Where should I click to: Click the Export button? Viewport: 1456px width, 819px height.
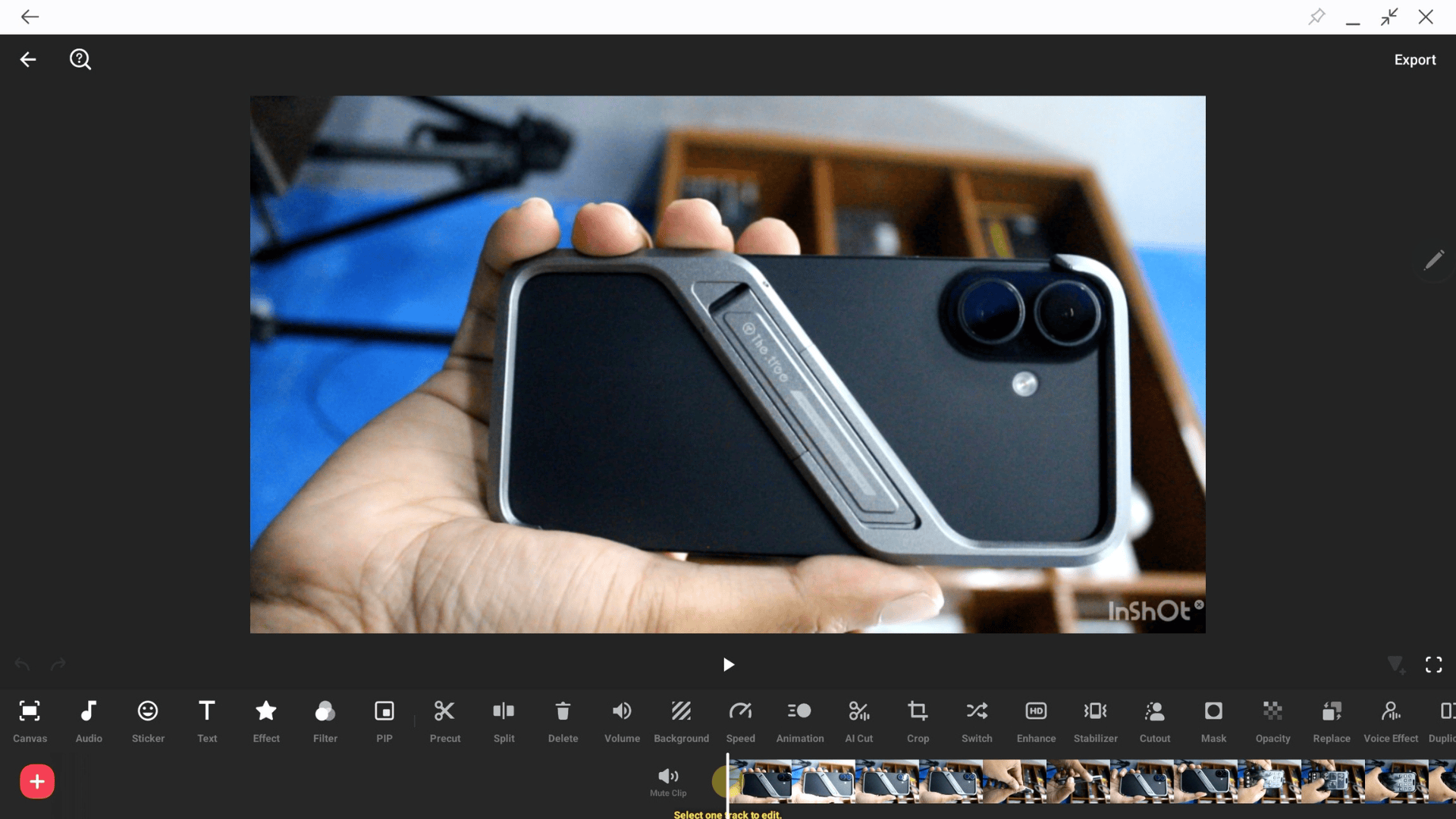(1414, 60)
